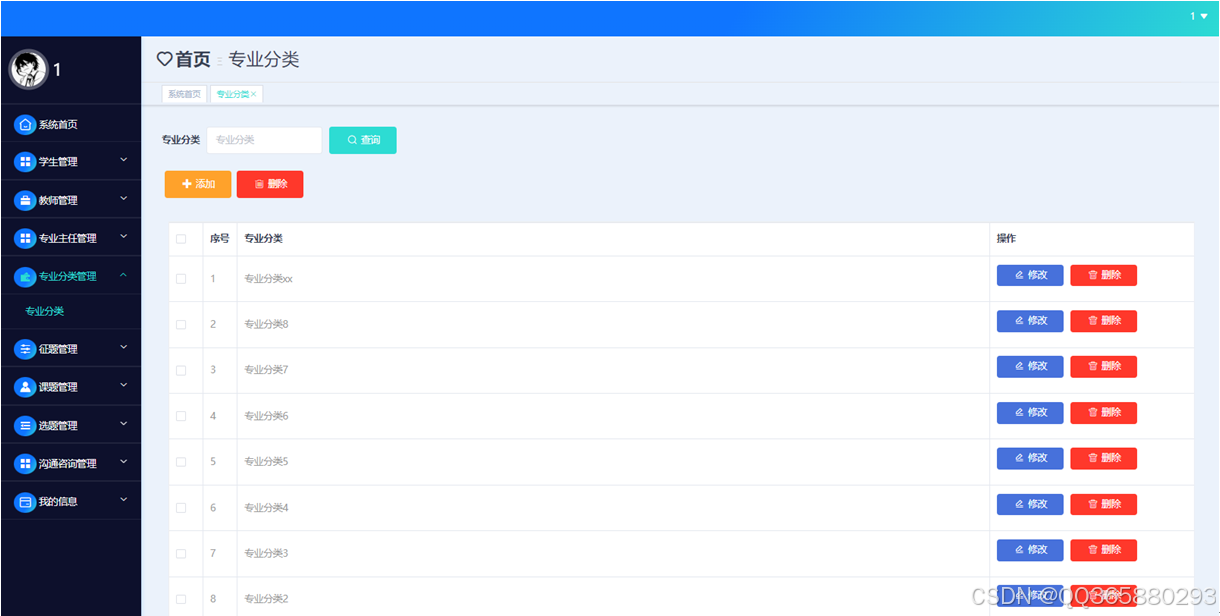Click the 征题管理 sliders icon

[25, 349]
